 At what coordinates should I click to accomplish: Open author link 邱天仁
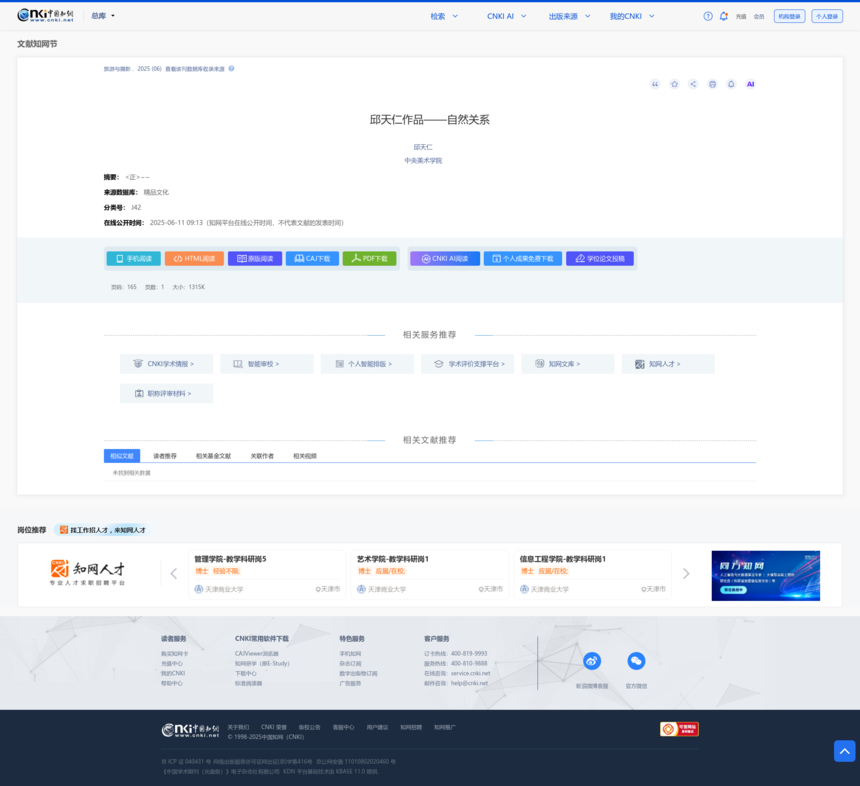[423, 147]
